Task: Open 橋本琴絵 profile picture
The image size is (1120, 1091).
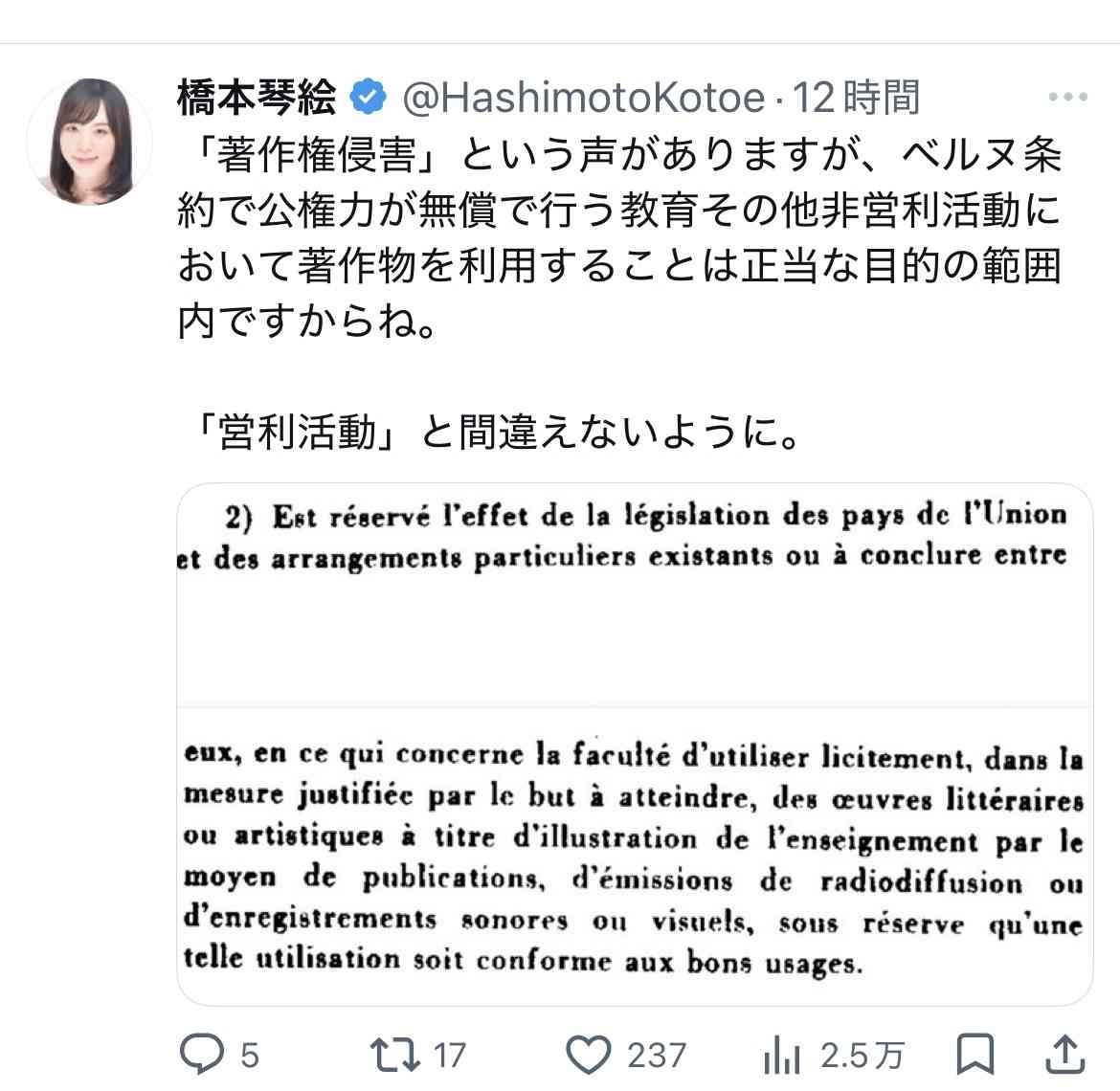Action: [90, 141]
